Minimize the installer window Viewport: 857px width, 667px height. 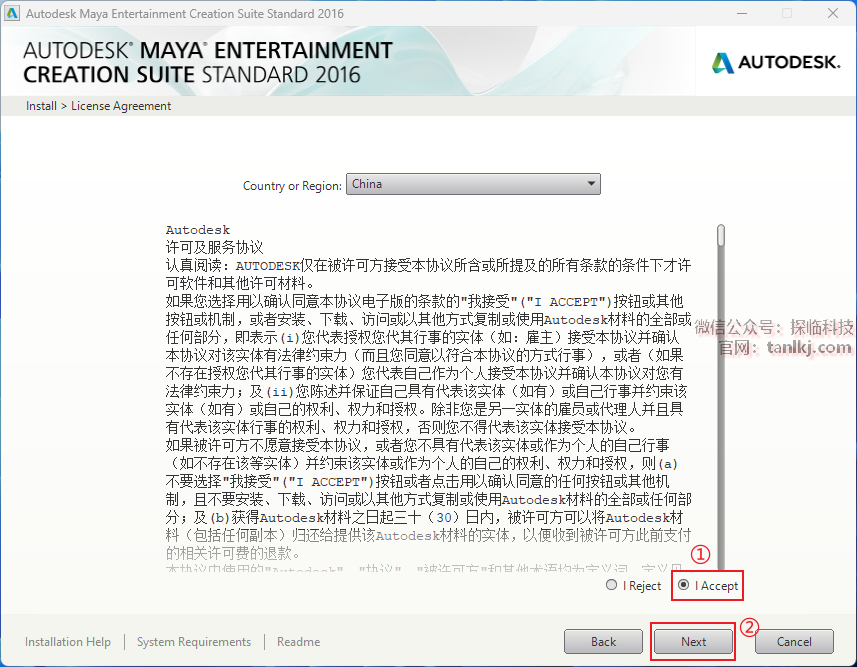pos(742,13)
